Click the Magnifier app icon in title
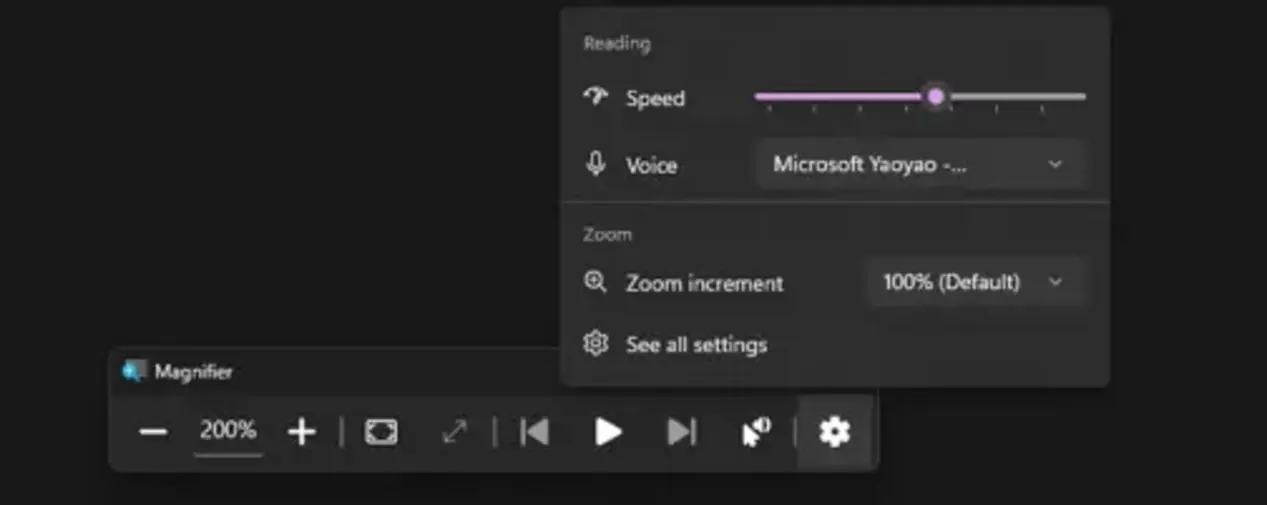1267x505 pixels. (x=135, y=372)
